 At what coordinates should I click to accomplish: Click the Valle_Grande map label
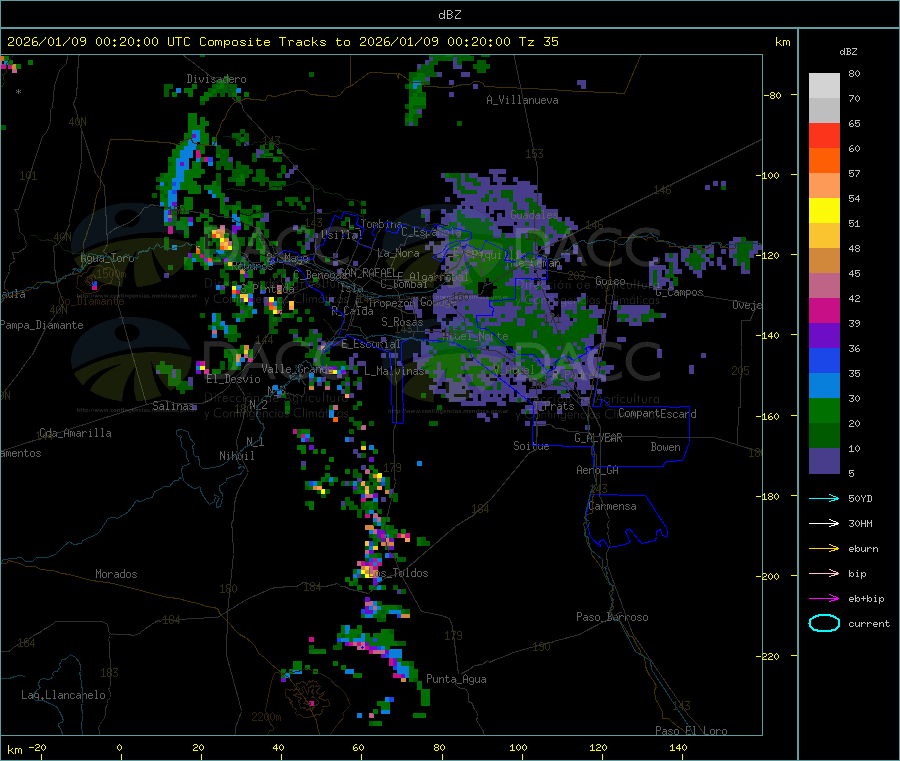point(297,369)
